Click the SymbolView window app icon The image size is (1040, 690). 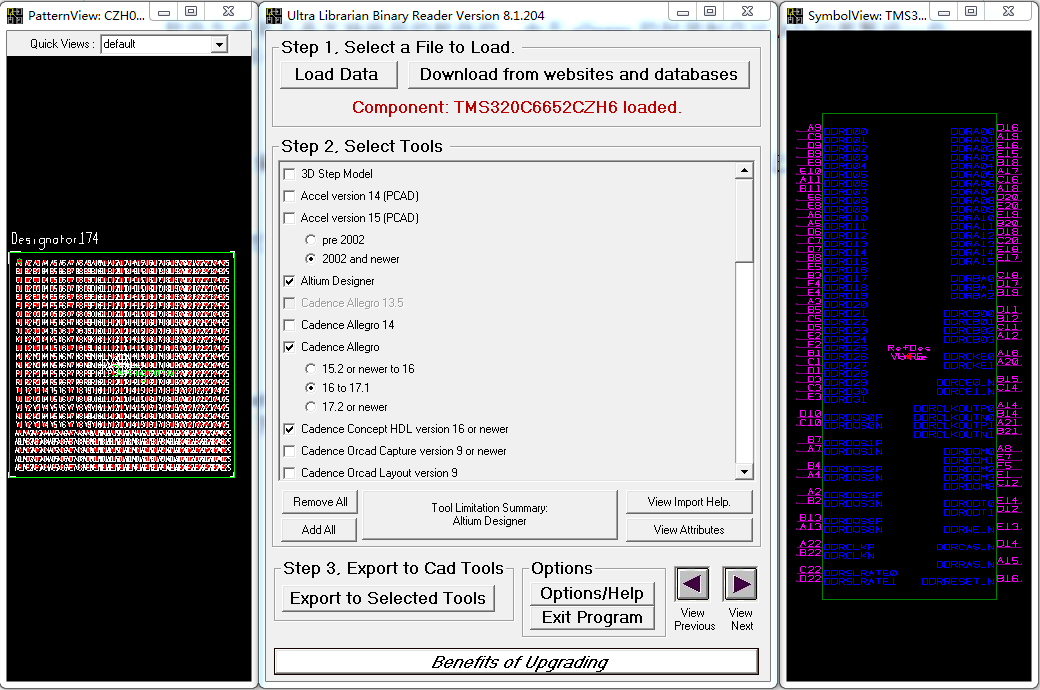[795, 15]
